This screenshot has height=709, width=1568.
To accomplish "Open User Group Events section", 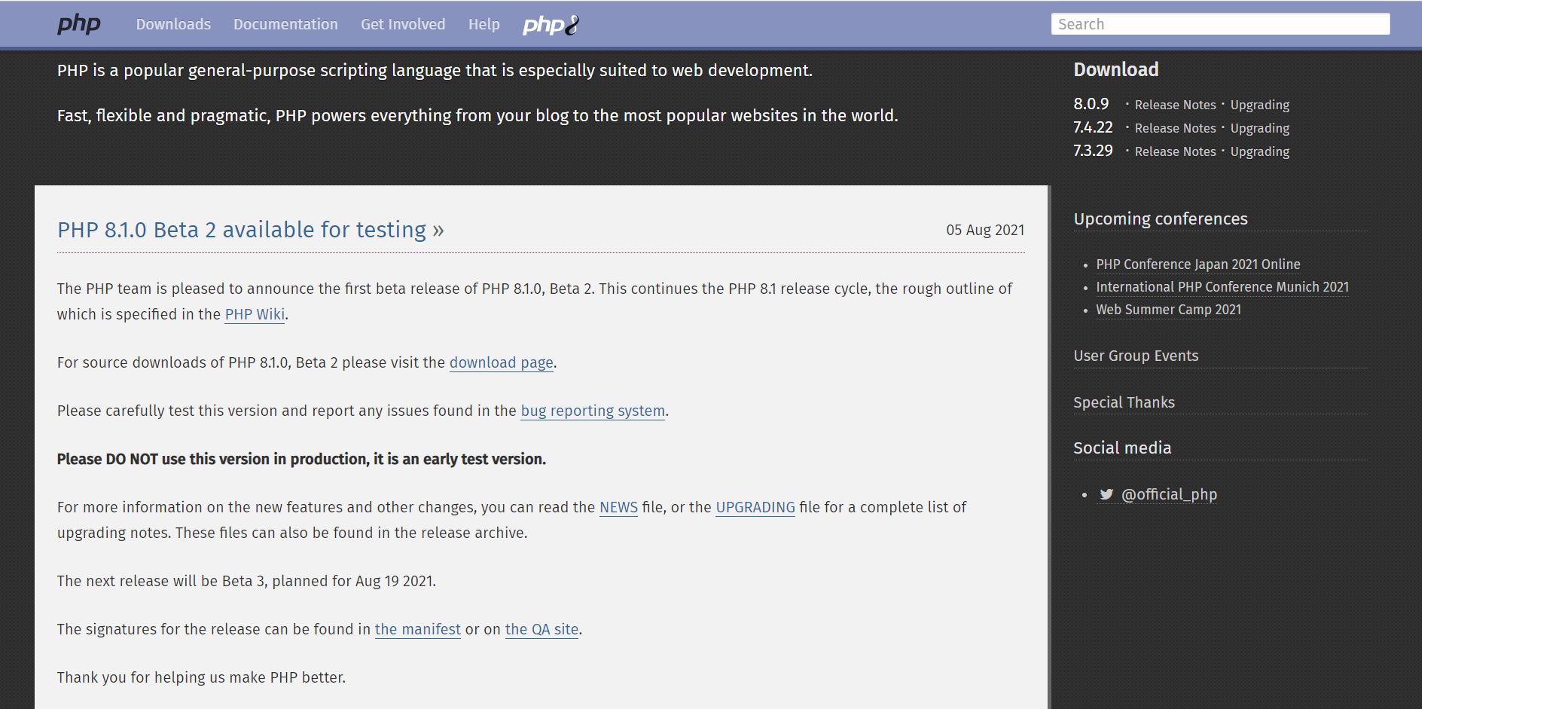I will pyautogui.click(x=1136, y=356).
